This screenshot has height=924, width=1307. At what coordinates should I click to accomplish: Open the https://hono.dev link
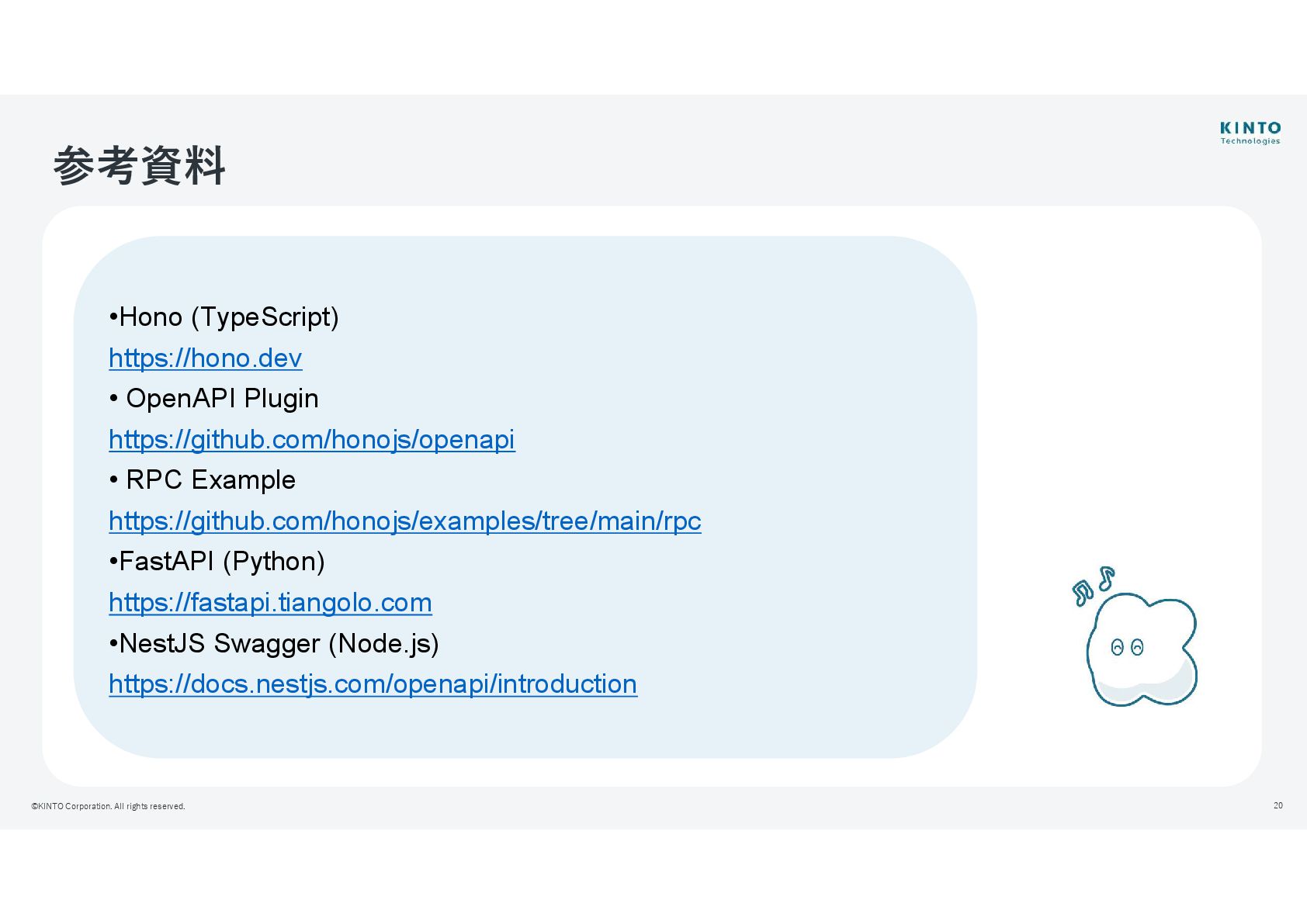tap(205, 358)
